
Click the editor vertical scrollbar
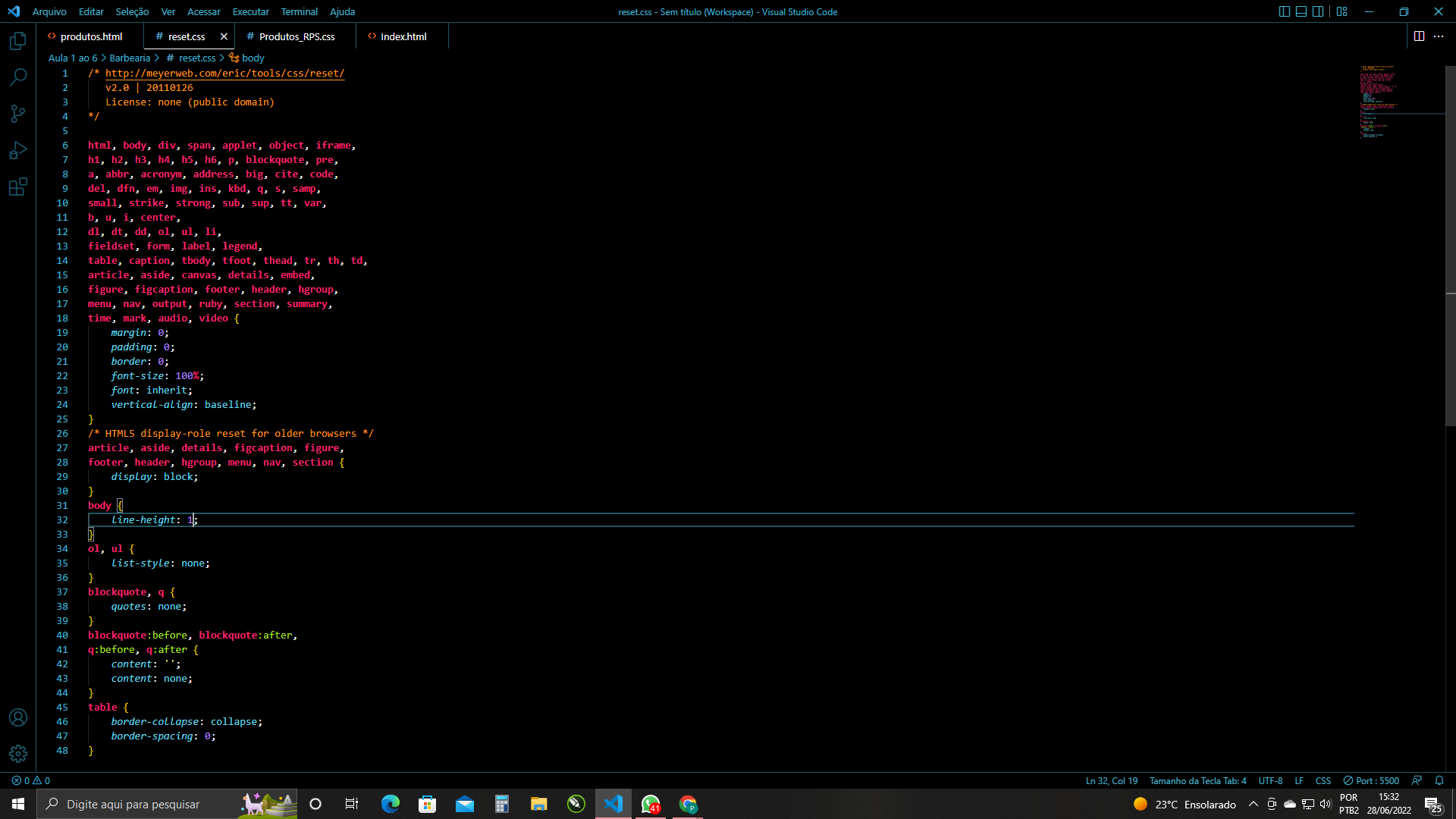click(1450, 246)
